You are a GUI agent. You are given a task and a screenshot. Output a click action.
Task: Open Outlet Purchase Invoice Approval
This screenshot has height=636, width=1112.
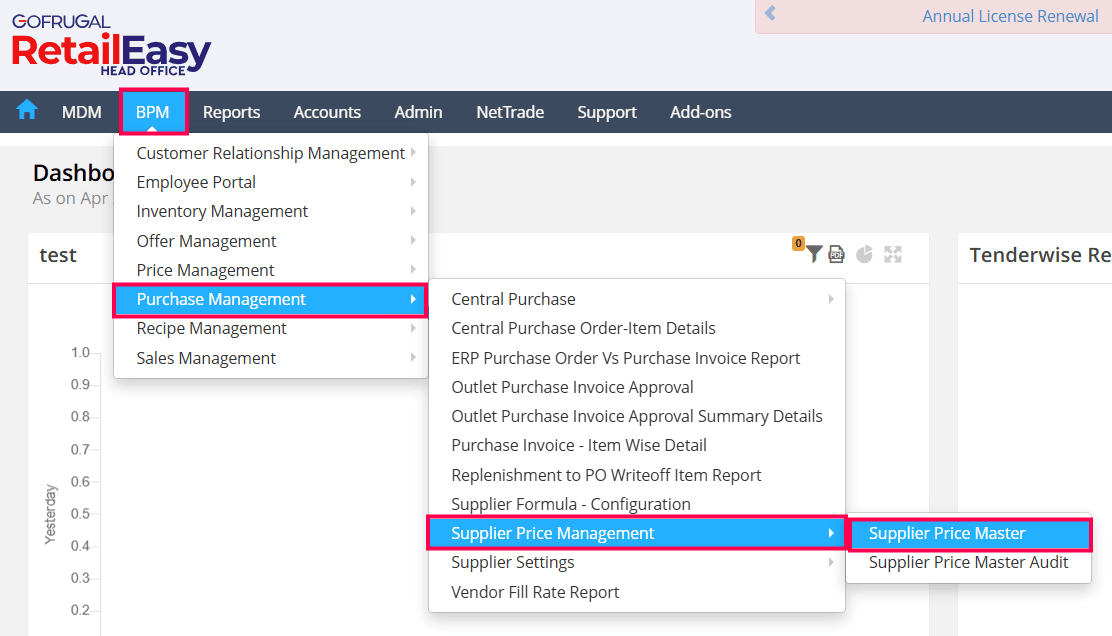[572, 387]
